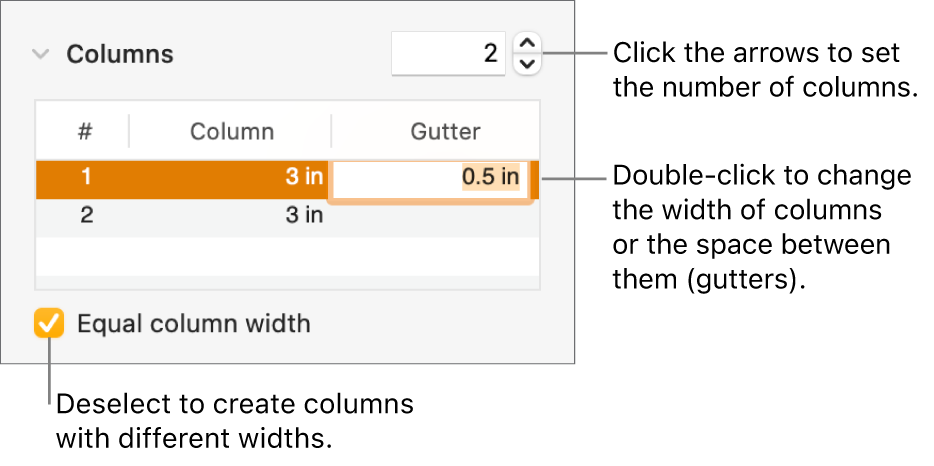This screenshot has height=466, width=934.
Task: Click the Equal column width label
Action: [194, 324]
